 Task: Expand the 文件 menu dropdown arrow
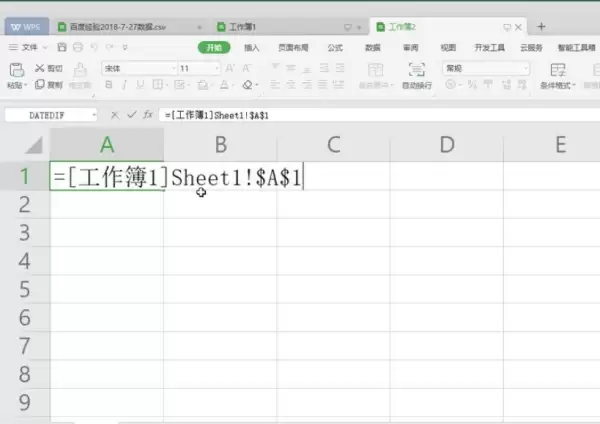(45, 47)
